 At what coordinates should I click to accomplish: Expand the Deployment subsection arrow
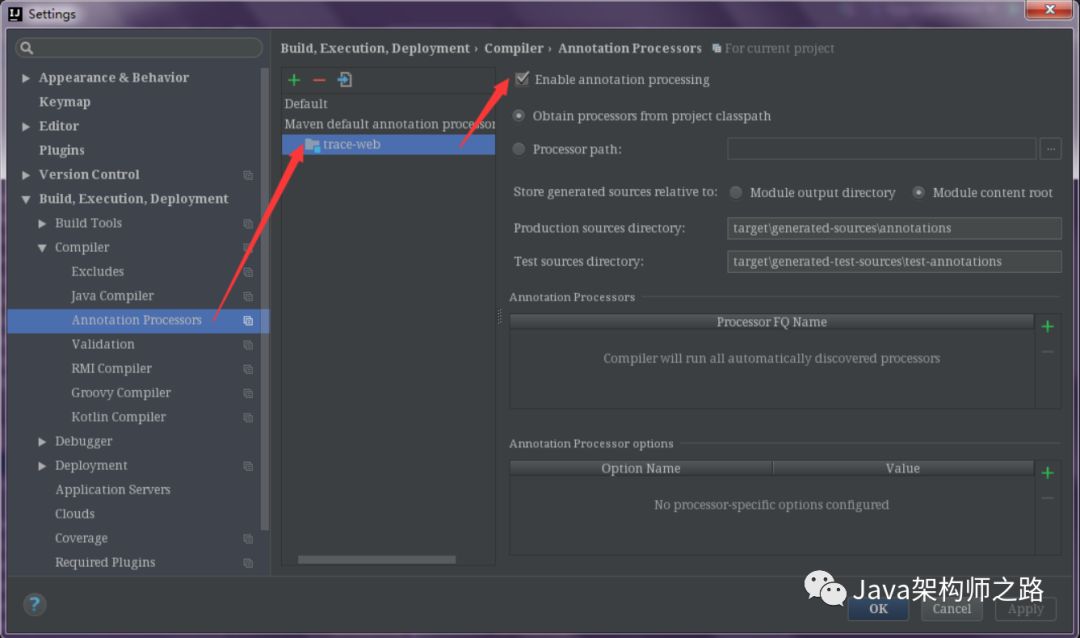coord(42,466)
